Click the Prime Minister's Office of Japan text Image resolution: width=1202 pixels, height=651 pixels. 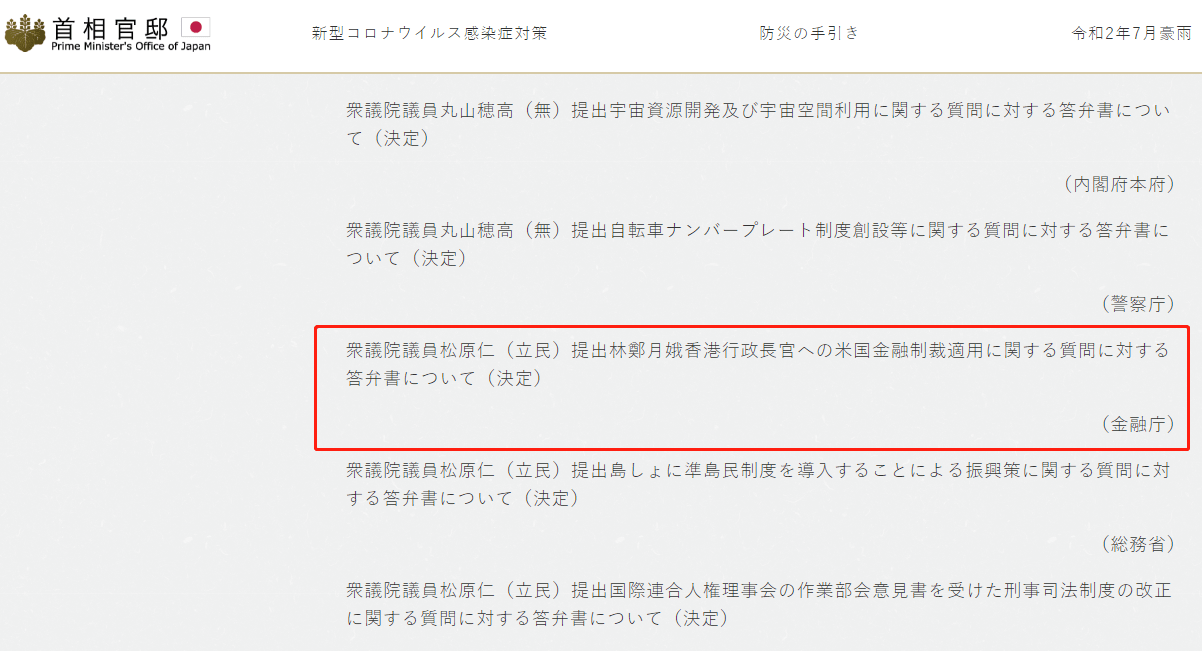tap(131, 46)
